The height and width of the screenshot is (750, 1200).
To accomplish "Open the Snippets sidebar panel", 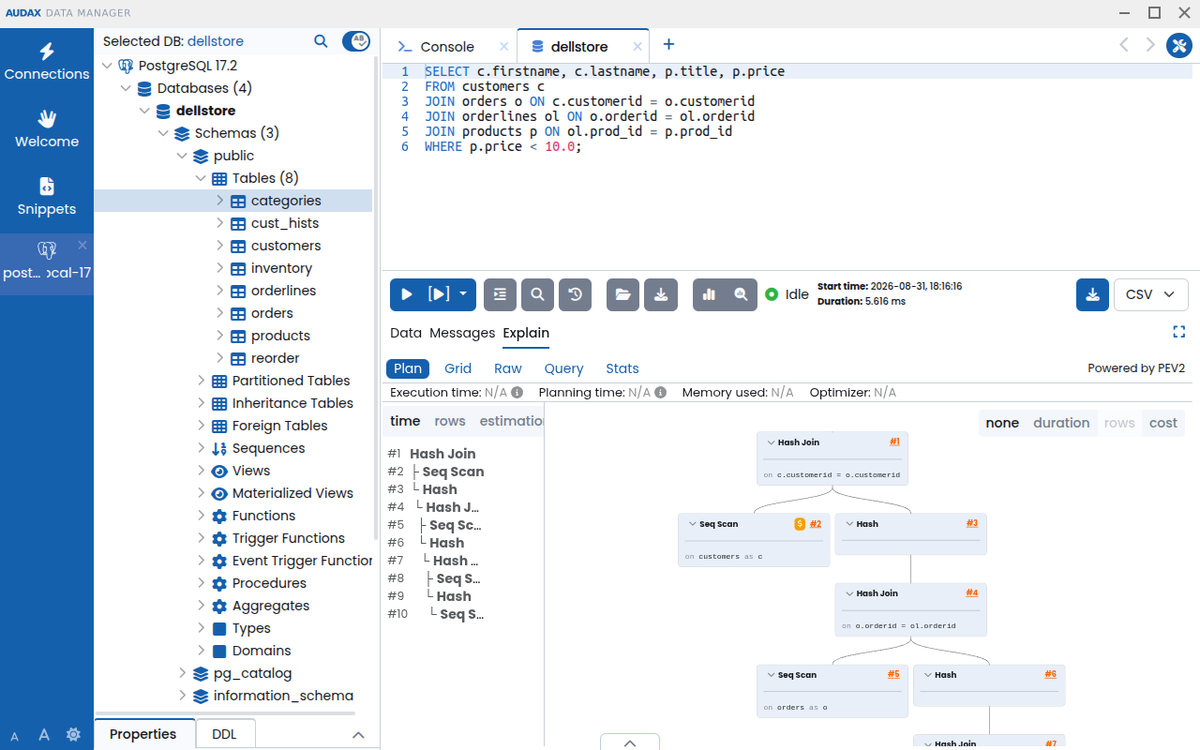I will [46, 197].
